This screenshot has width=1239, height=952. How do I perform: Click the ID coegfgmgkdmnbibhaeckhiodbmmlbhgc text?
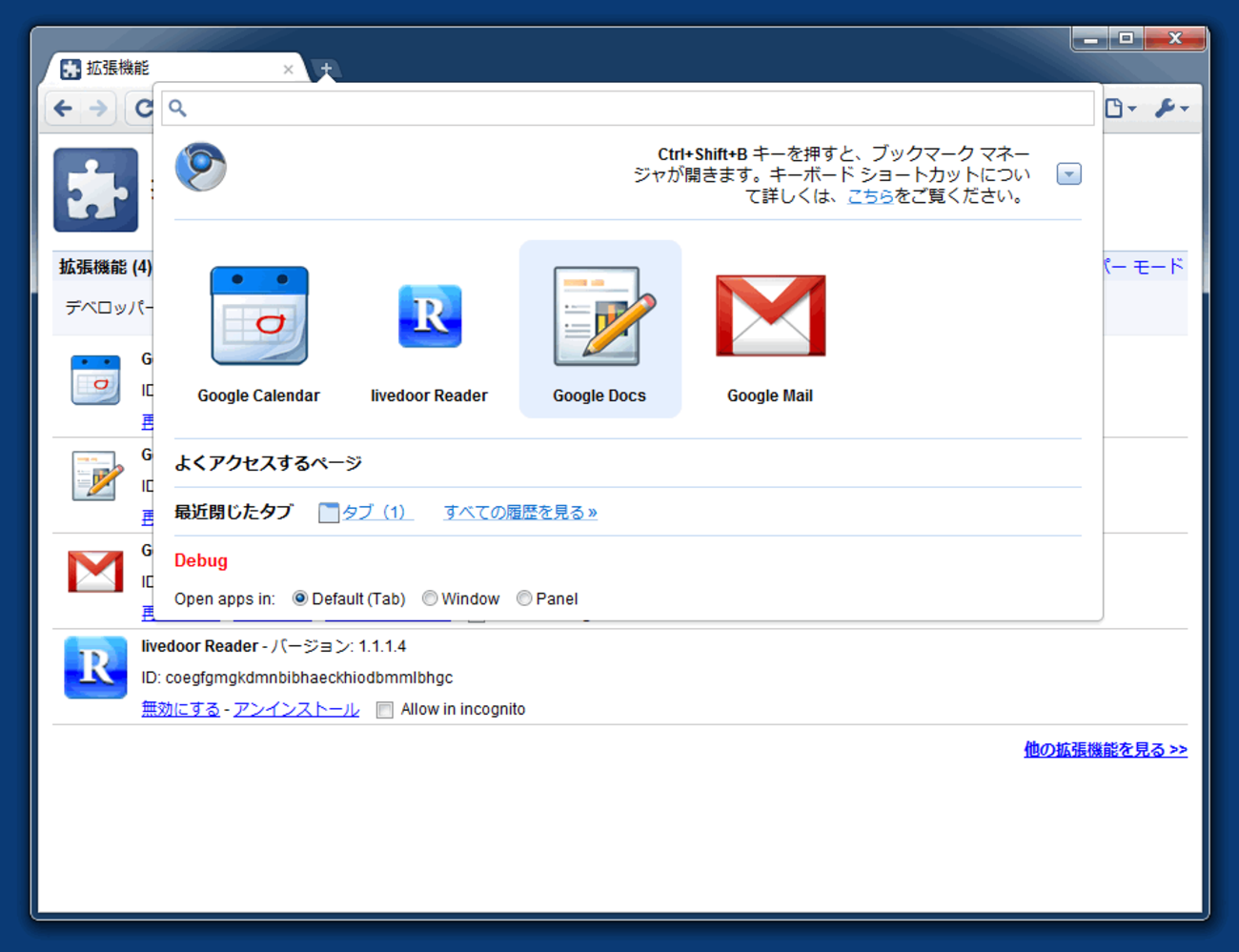coord(297,678)
